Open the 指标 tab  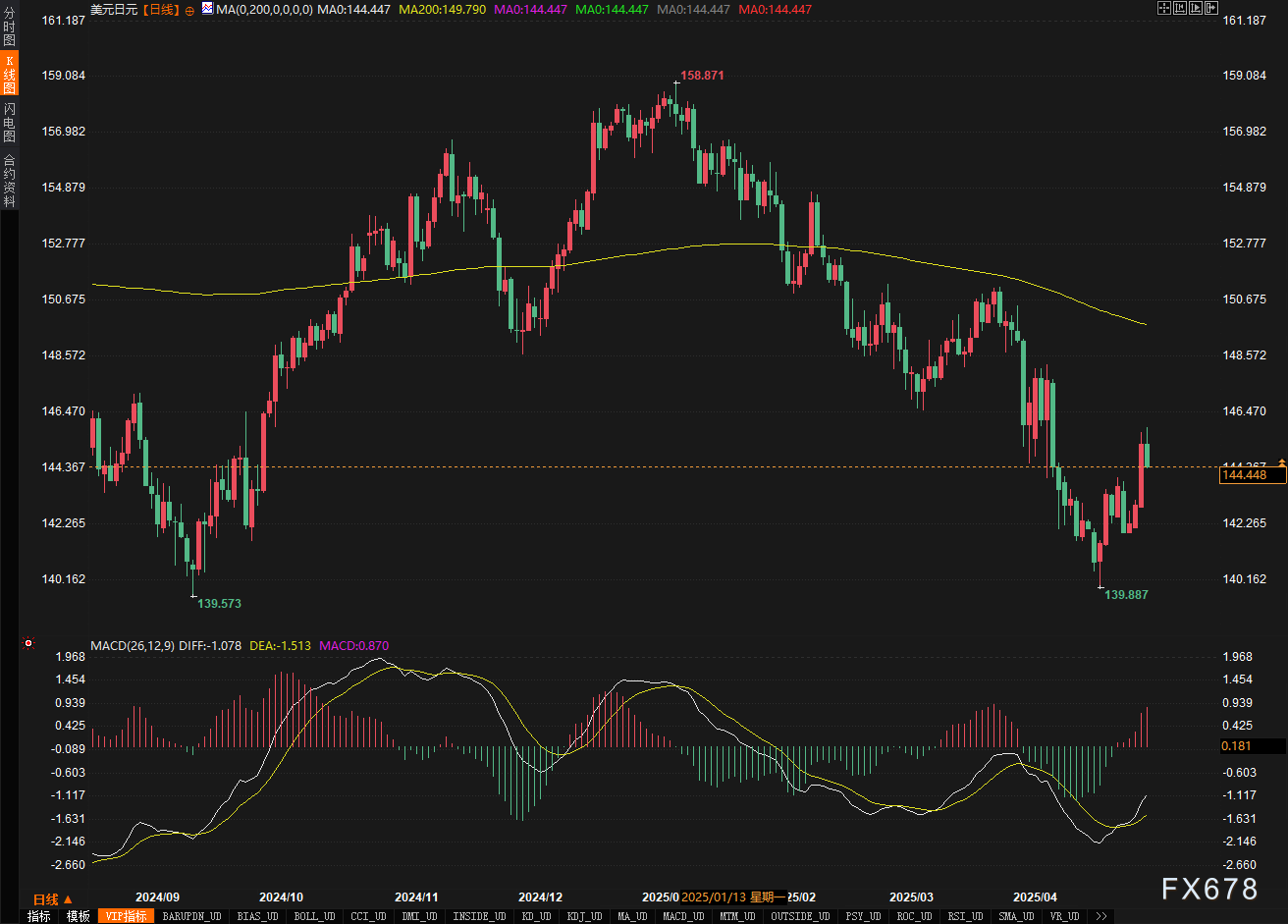39,916
